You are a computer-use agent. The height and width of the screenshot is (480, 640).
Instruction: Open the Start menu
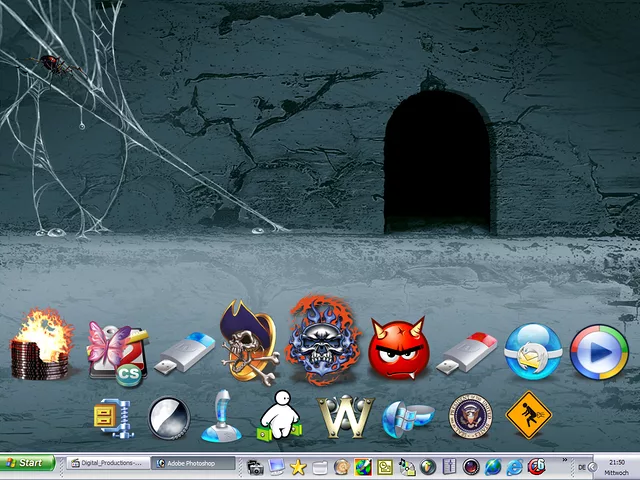click(x=27, y=464)
